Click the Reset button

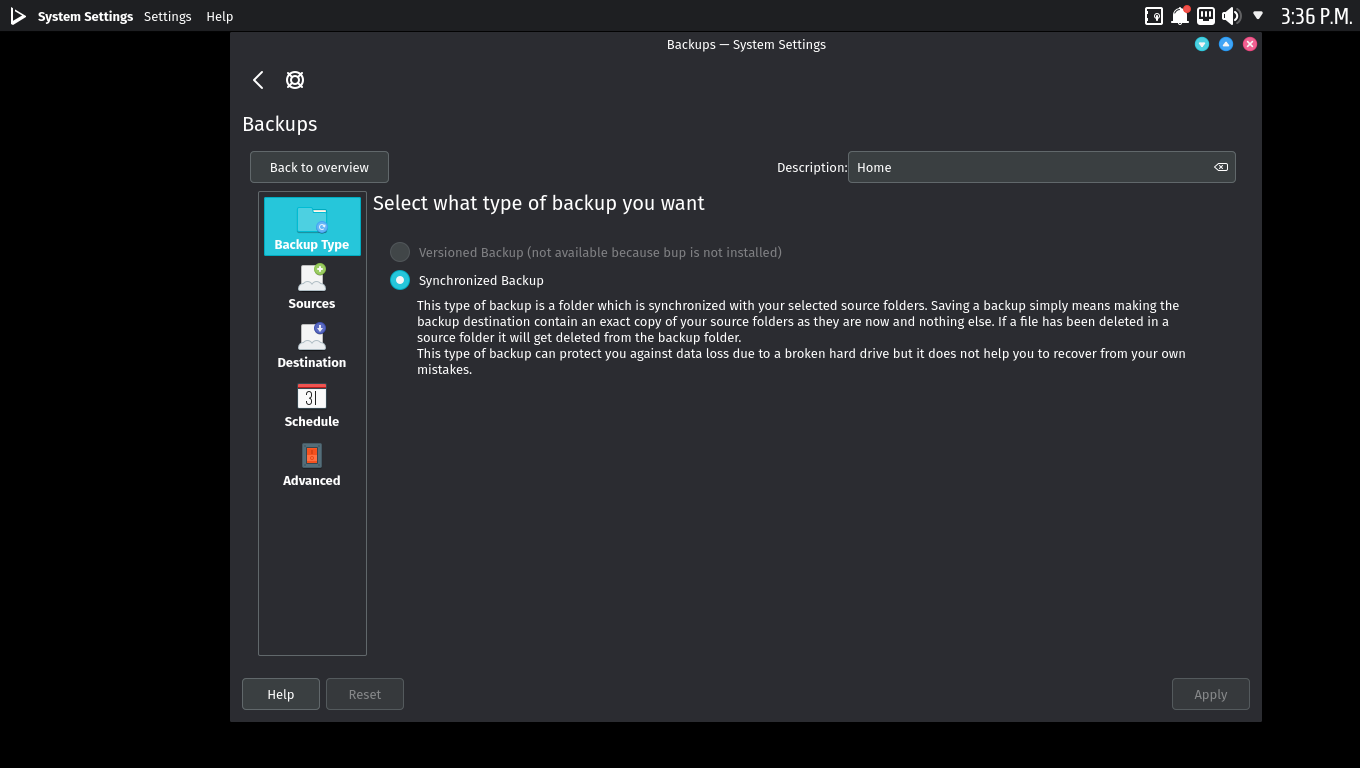(x=365, y=694)
